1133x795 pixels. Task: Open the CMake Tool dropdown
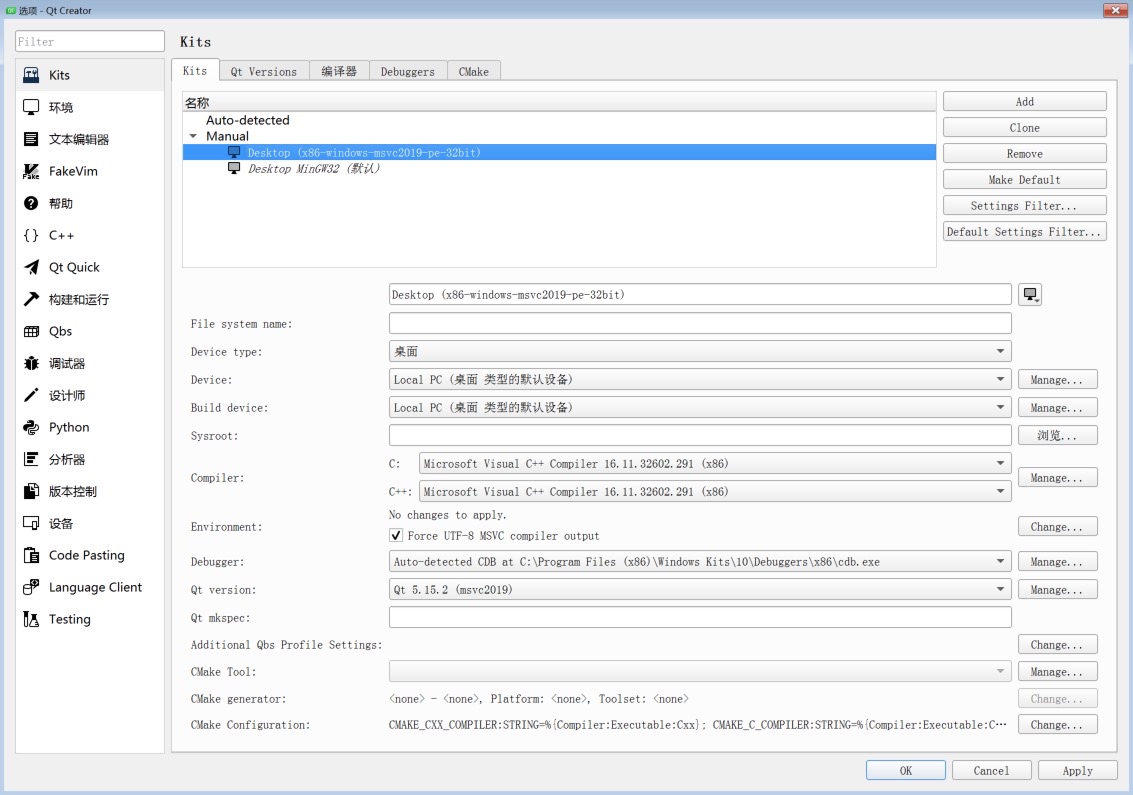coord(699,671)
